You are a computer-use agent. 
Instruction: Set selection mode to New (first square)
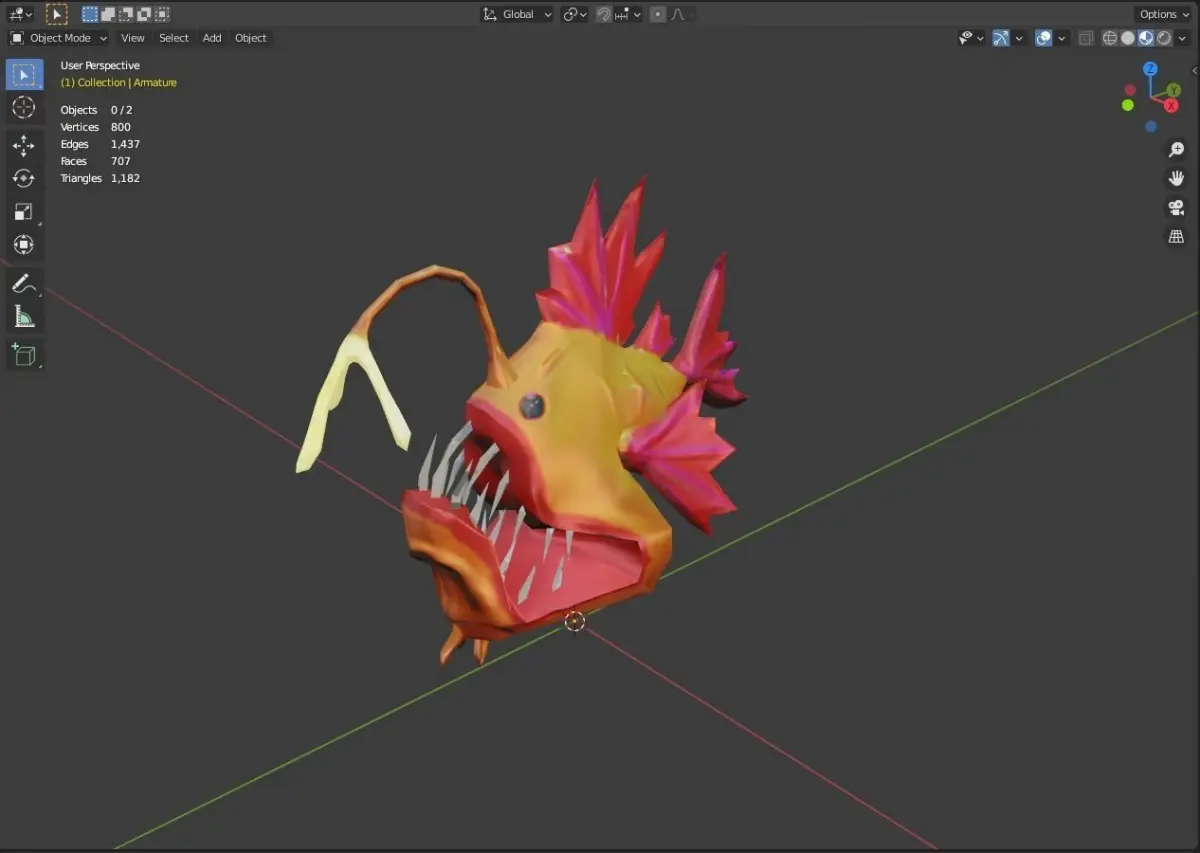tap(90, 14)
